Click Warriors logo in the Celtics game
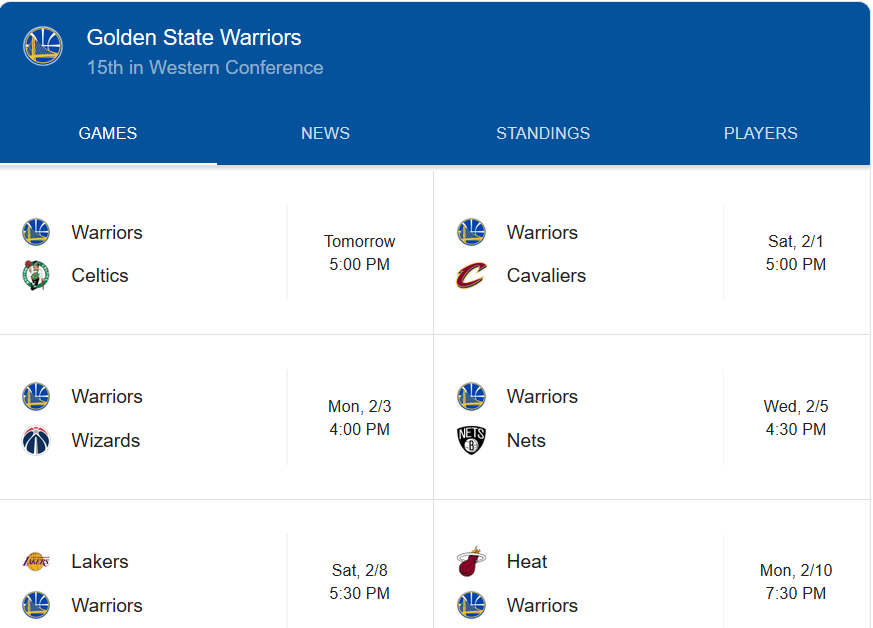873x628 pixels. (36, 232)
